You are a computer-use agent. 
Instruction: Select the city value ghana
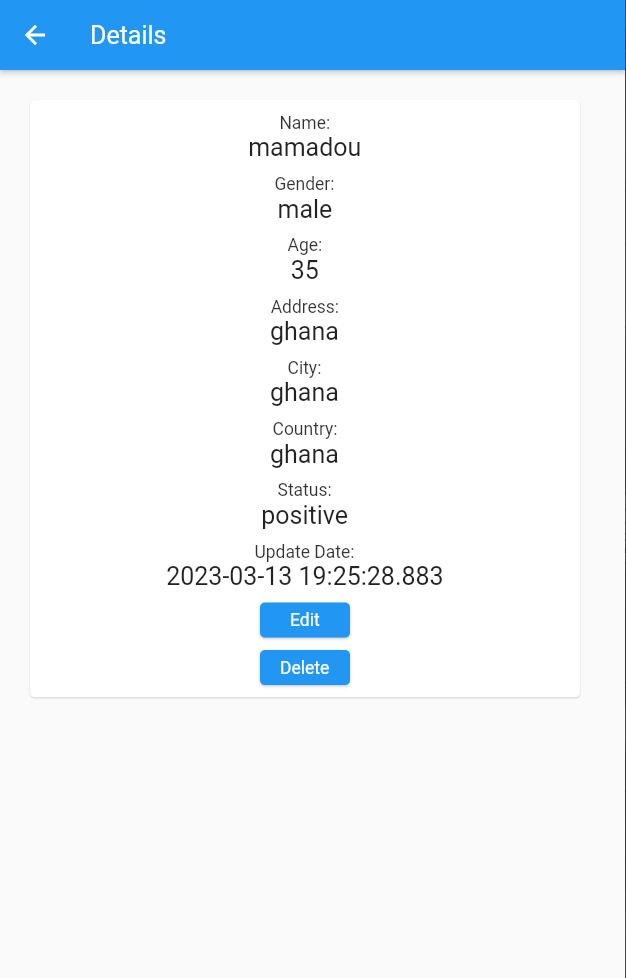[x=304, y=392]
